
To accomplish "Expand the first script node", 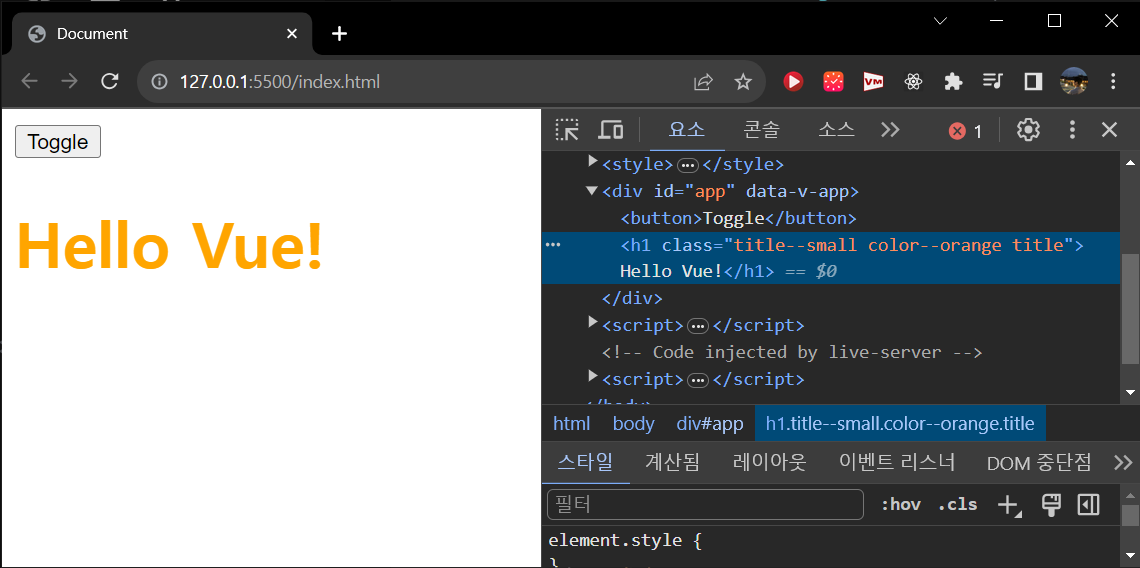I will pos(593,323).
